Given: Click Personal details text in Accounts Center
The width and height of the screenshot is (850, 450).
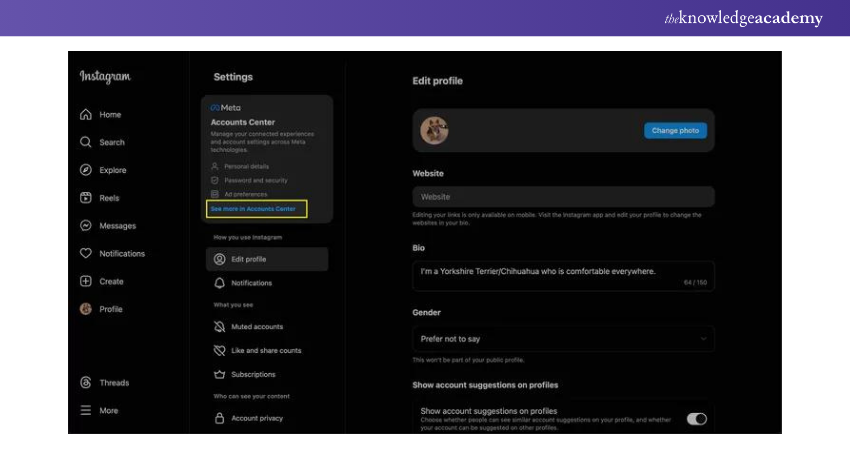Looking at the screenshot, I should click(247, 166).
